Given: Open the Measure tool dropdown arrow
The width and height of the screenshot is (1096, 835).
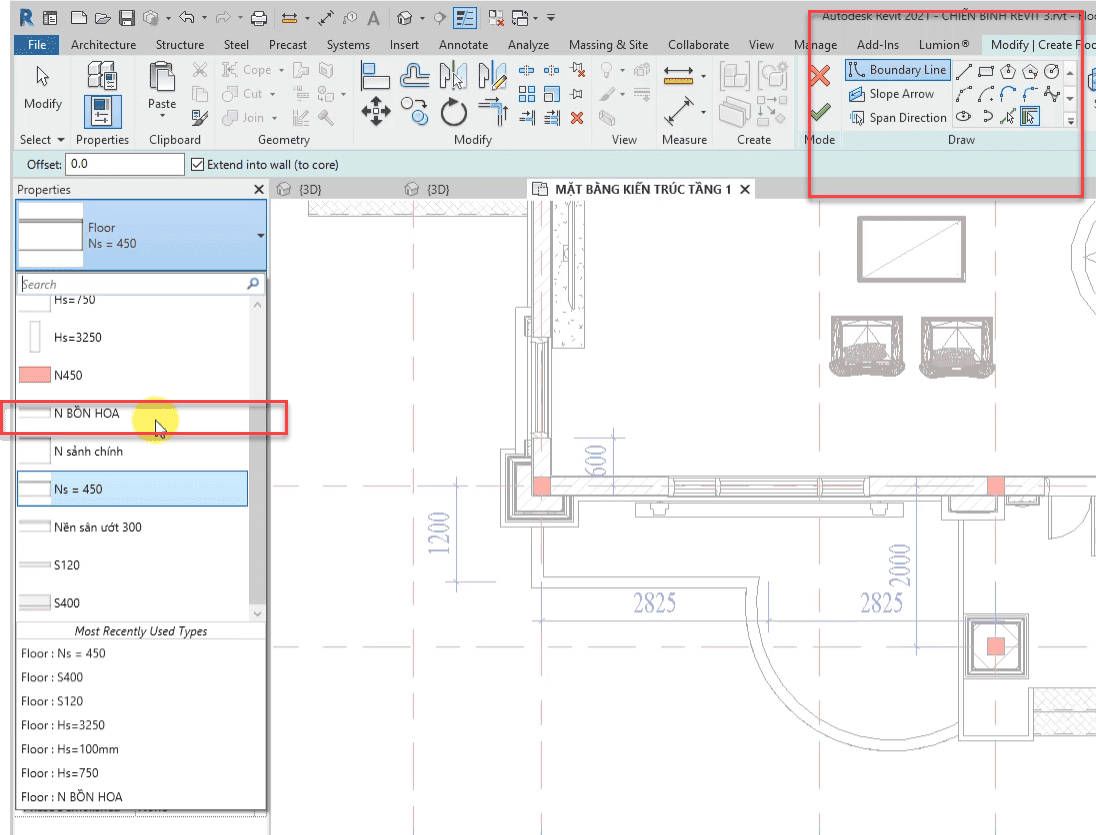Looking at the screenshot, I should [703, 75].
